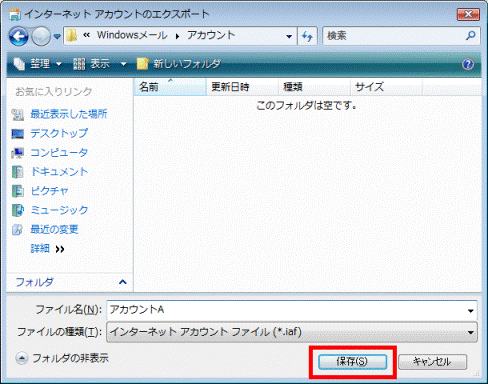Expand 詳細 to show more links
488x384 pixels.
coord(47,249)
